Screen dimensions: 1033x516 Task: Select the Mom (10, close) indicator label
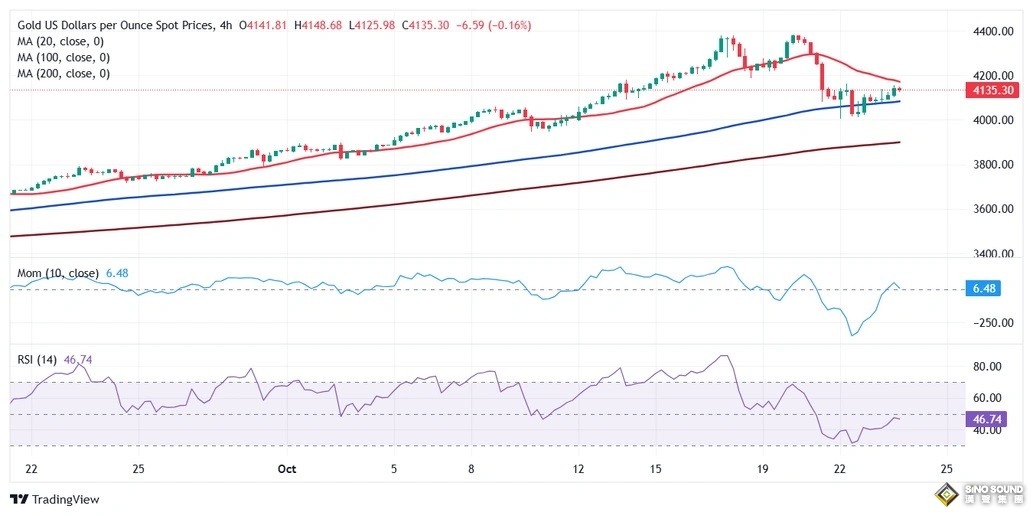58,273
